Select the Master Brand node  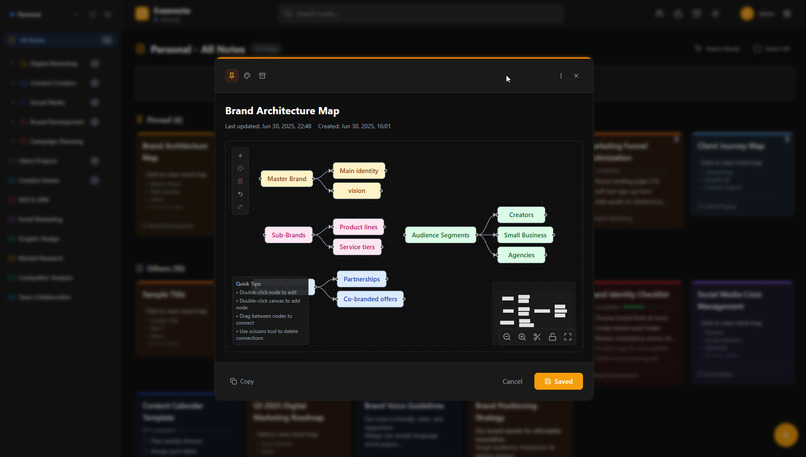click(287, 179)
